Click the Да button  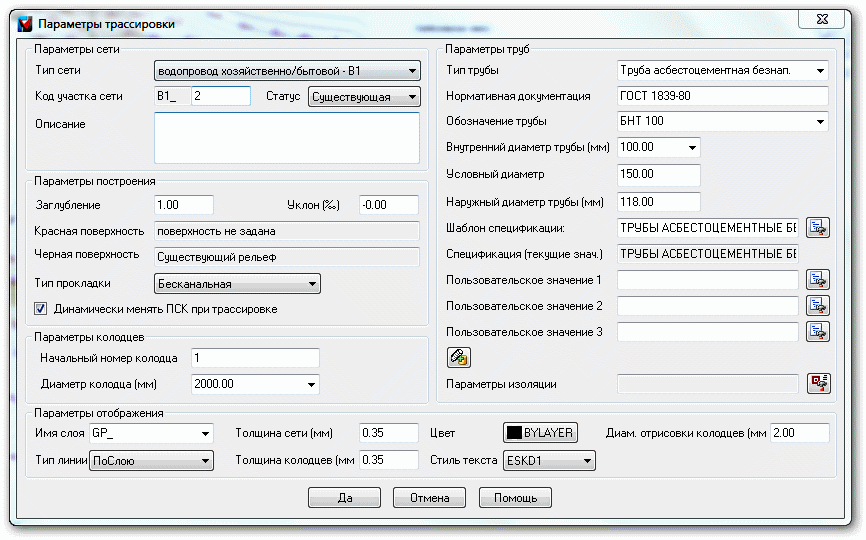click(345, 497)
